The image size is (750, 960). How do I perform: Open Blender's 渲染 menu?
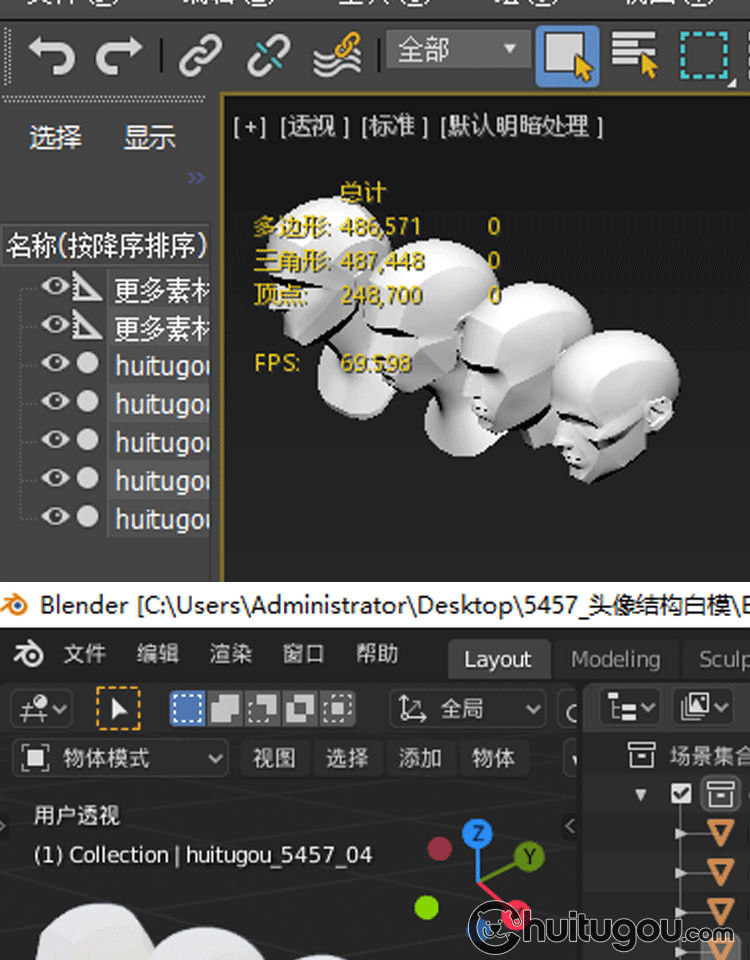[231, 654]
